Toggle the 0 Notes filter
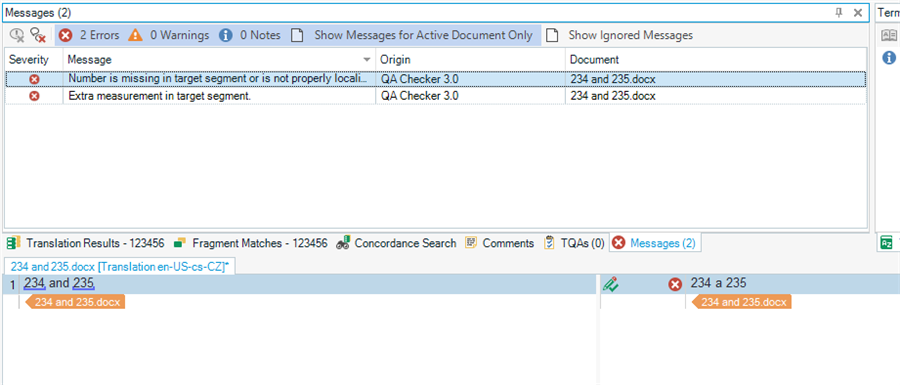Image resolution: width=900 pixels, height=385 pixels. click(250, 36)
